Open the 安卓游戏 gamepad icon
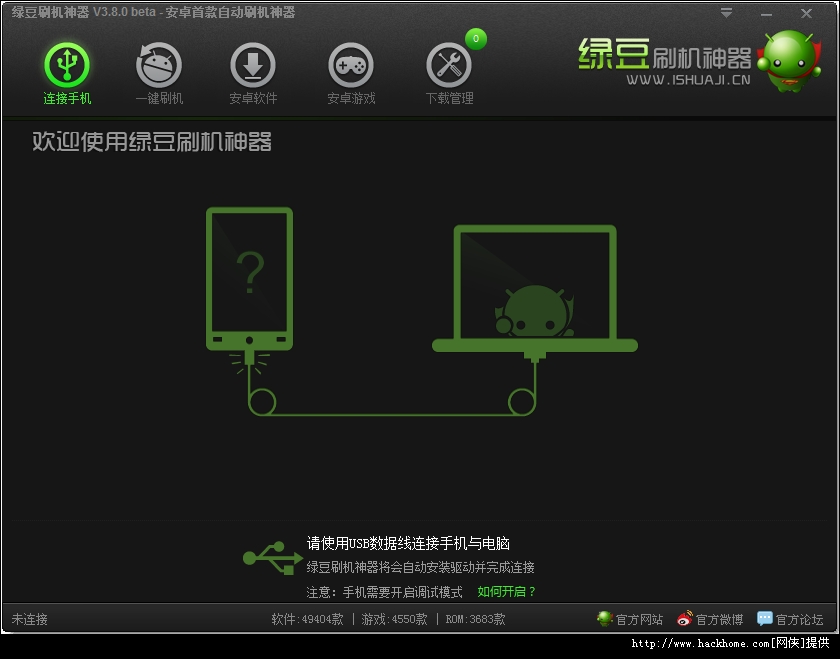Viewport: 840px width, 659px height. click(351, 65)
